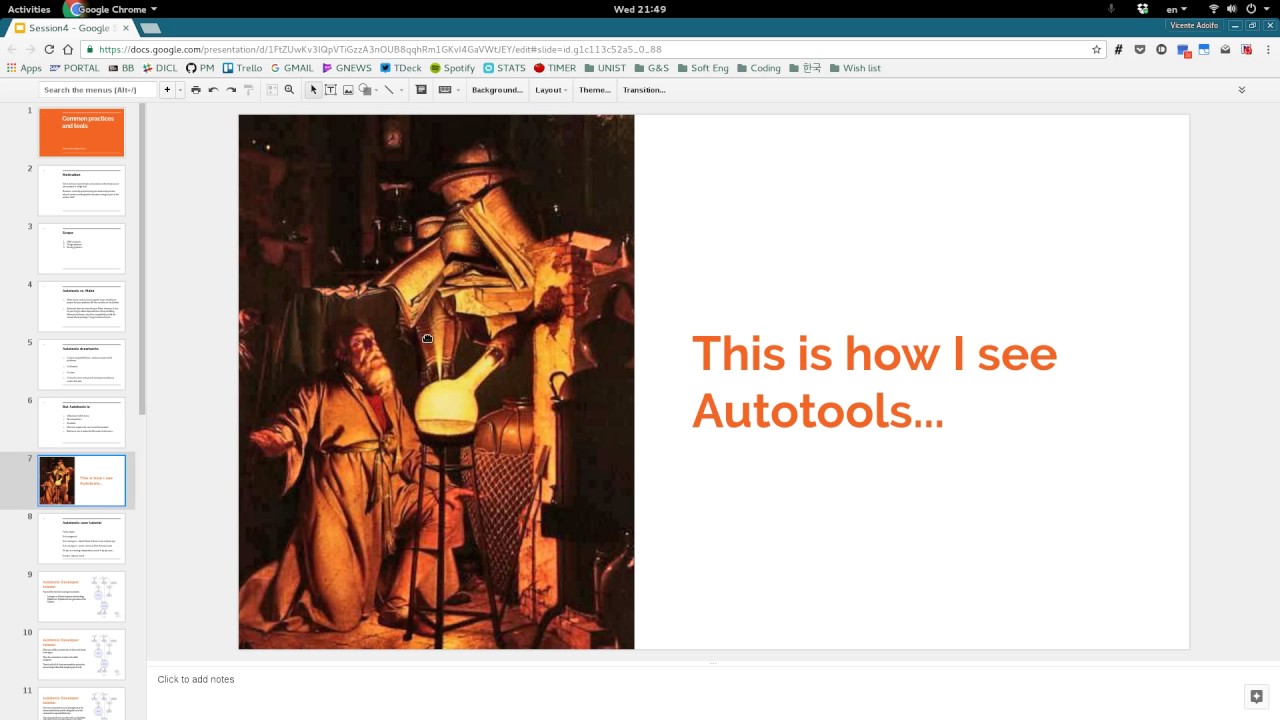Screen dimensions: 1280x720
Task: Click the New slide plus button
Action: (167, 90)
